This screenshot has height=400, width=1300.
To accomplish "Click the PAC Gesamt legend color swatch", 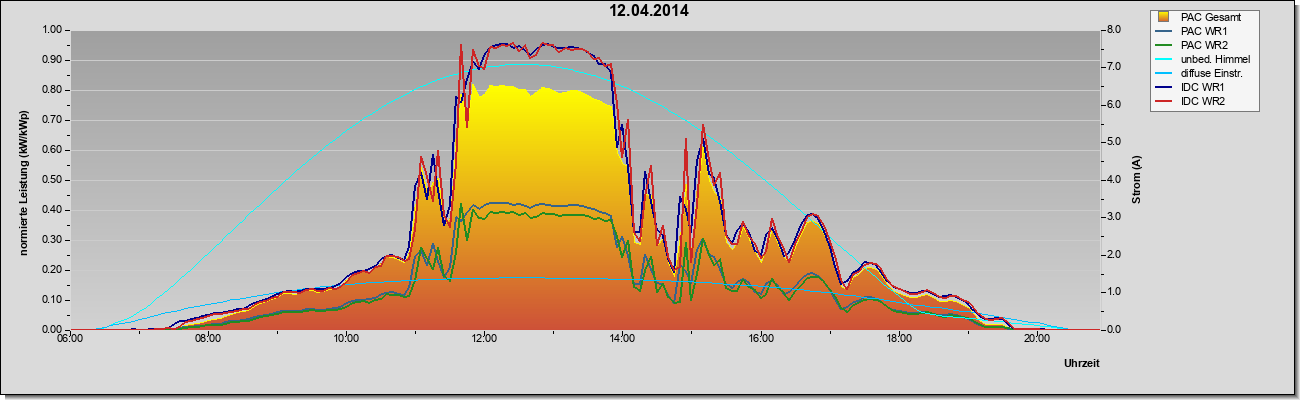I will click(1164, 17).
